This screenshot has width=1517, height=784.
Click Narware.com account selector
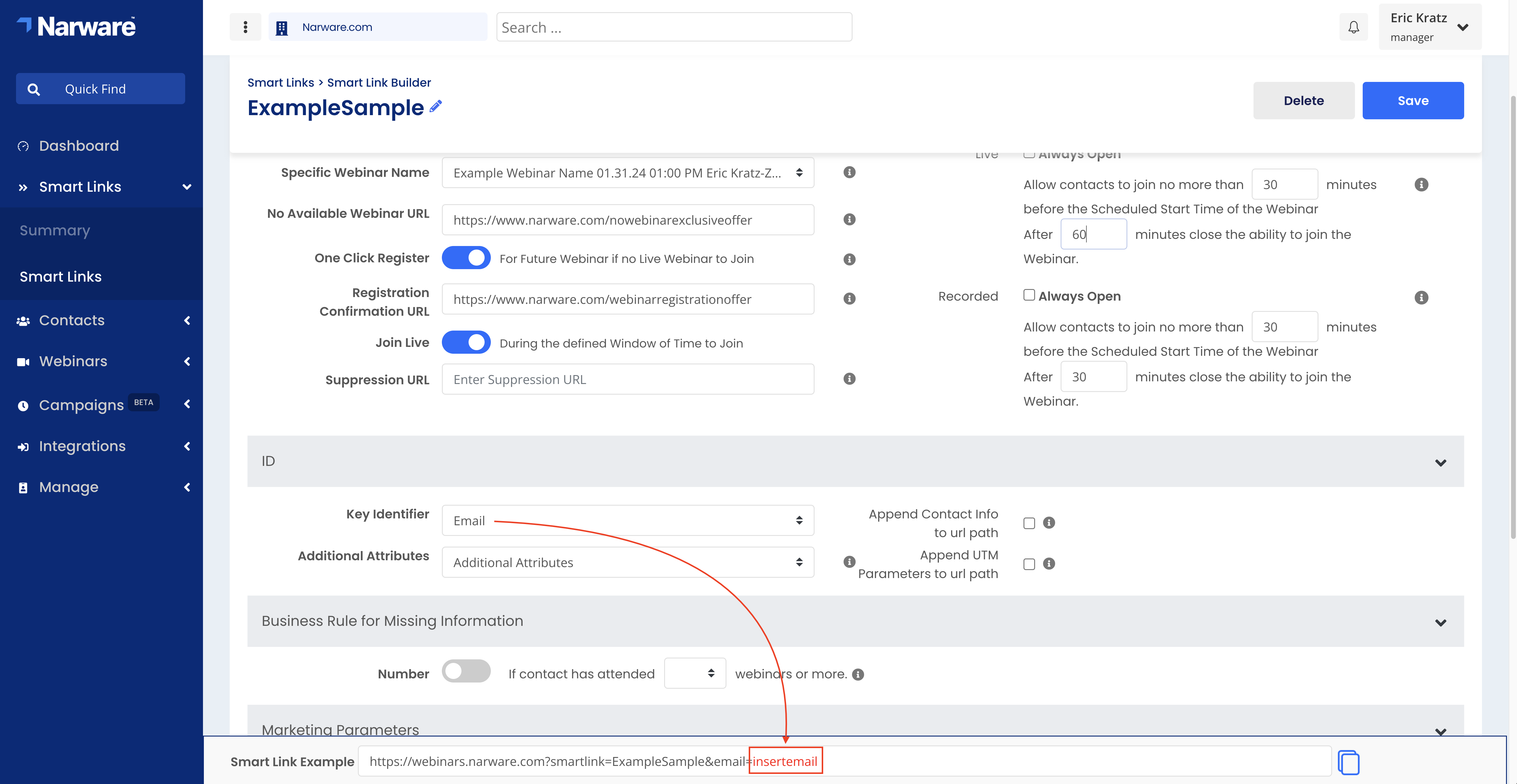(x=377, y=27)
